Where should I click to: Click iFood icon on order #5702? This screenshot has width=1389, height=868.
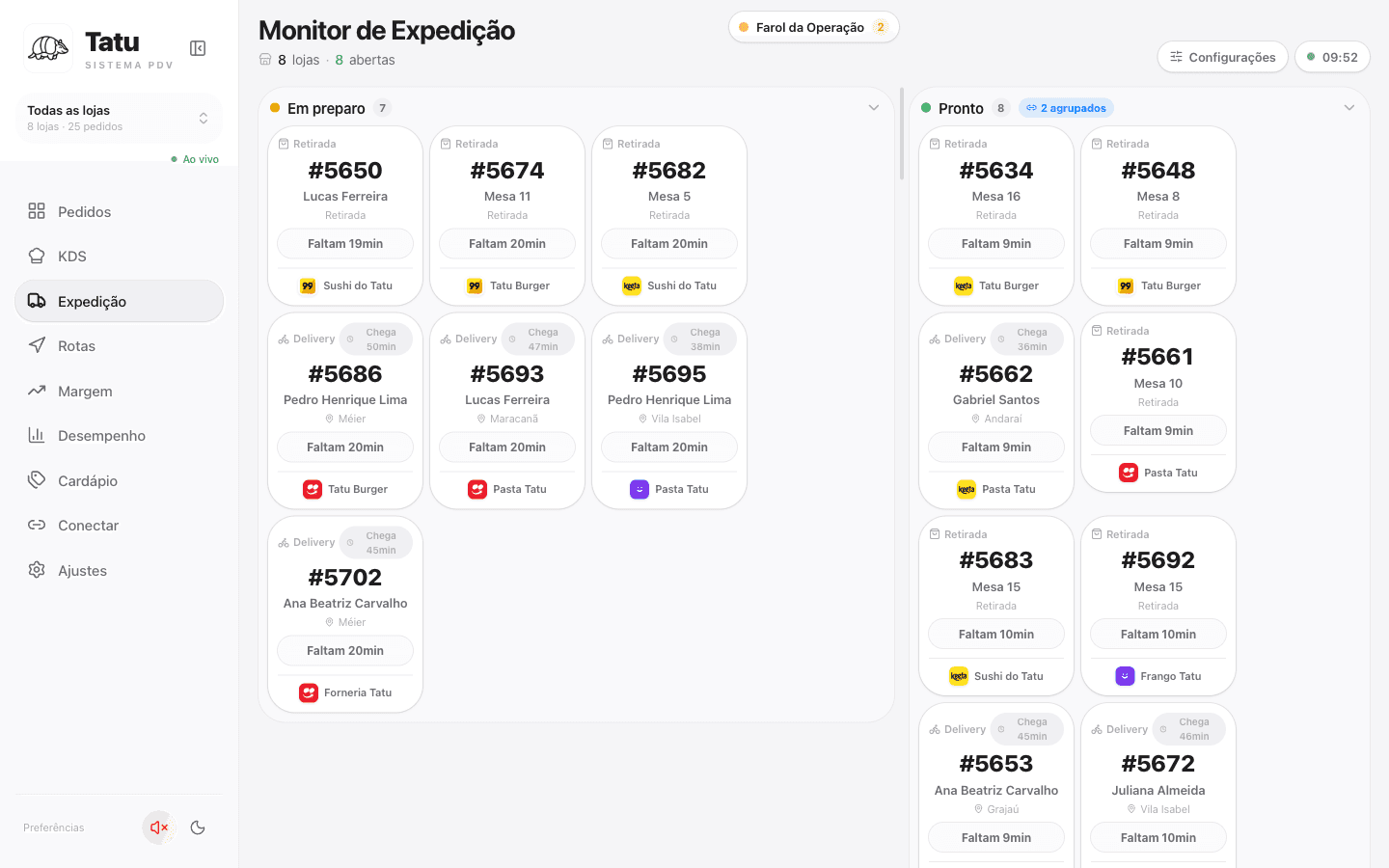(309, 692)
